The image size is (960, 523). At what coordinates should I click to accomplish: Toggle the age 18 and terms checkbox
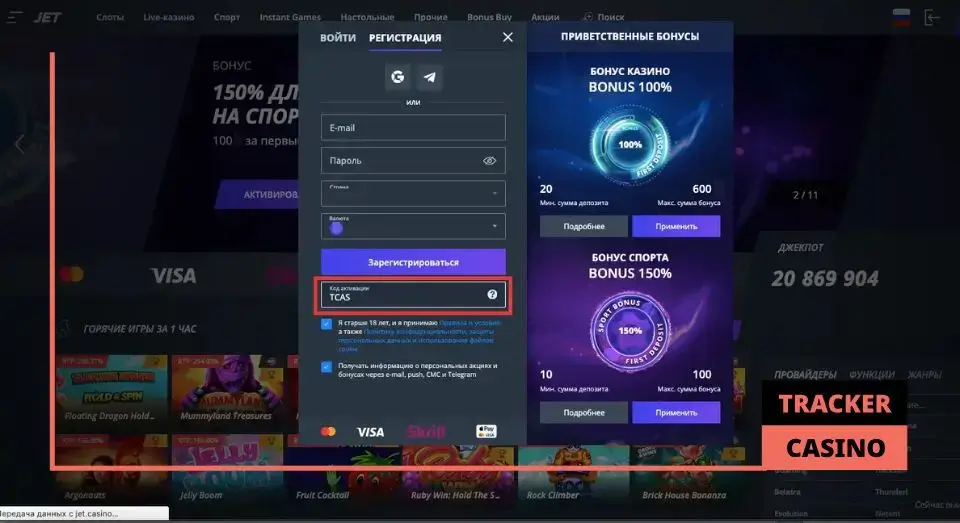[326, 324]
